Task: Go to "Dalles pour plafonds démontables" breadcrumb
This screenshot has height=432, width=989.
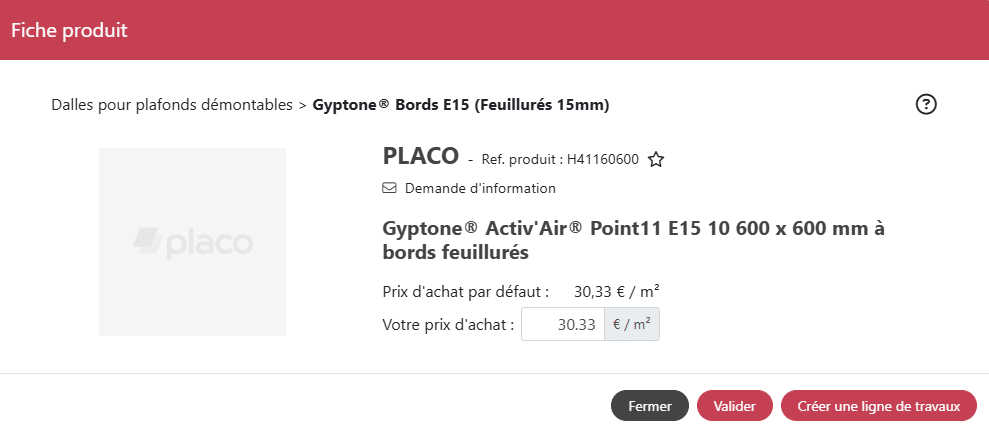Action: click(172, 104)
